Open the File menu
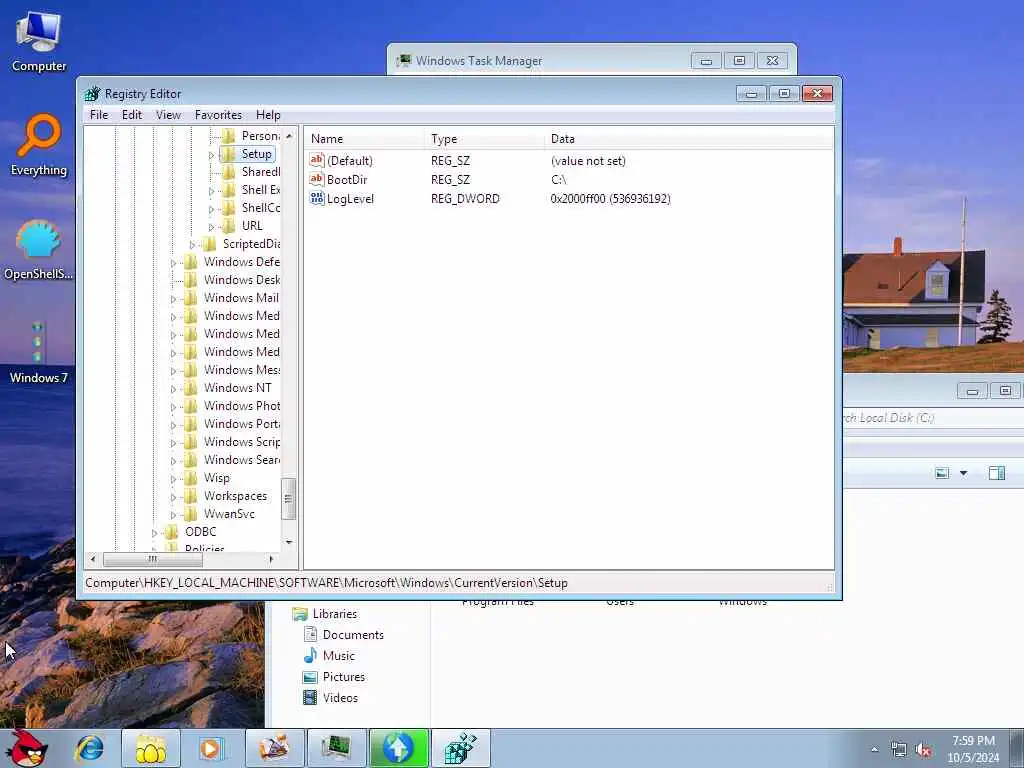 pyautogui.click(x=99, y=115)
